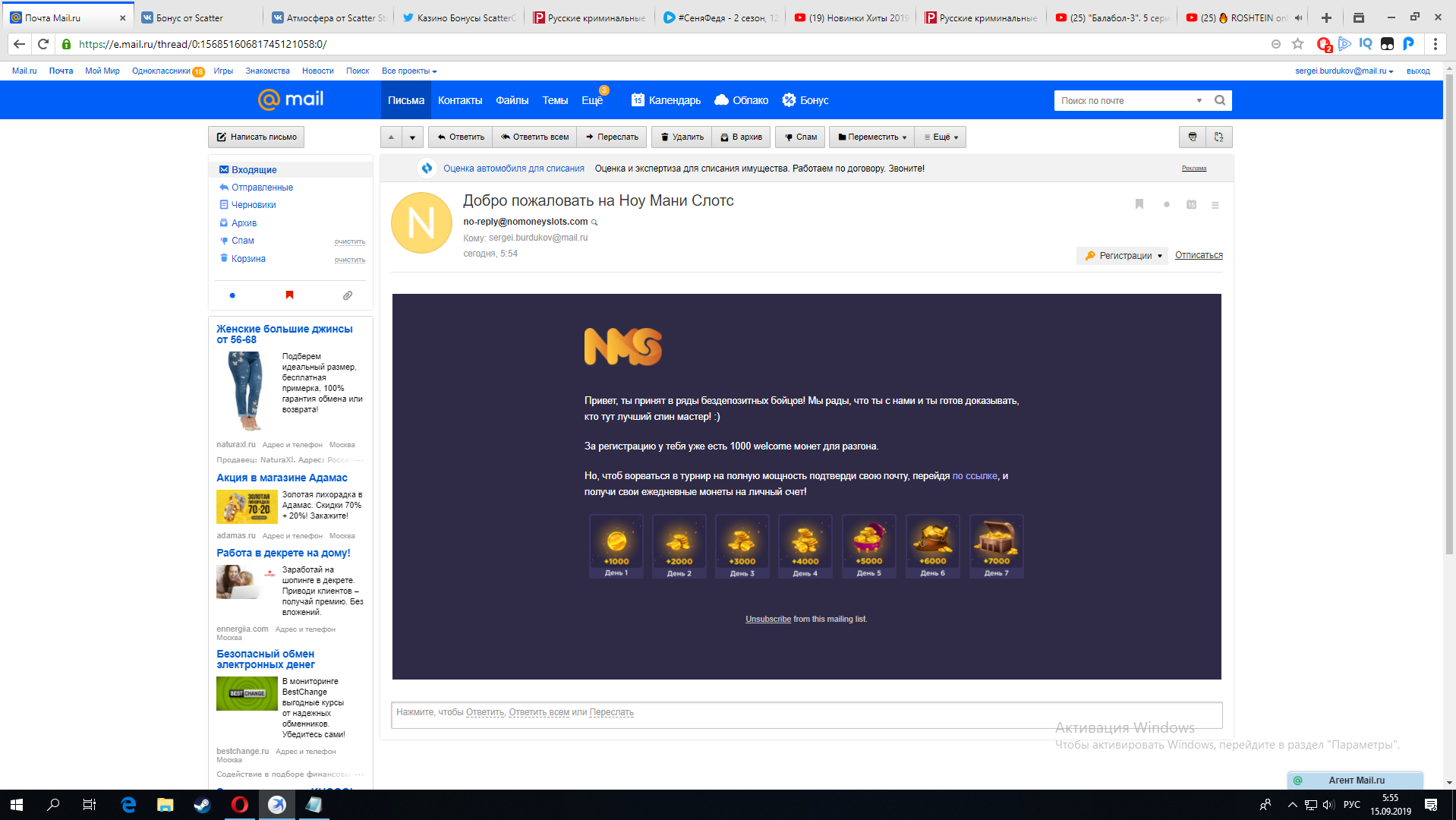Expand the Переместить dropdown
This screenshot has width=1456, height=820.
coord(871,137)
